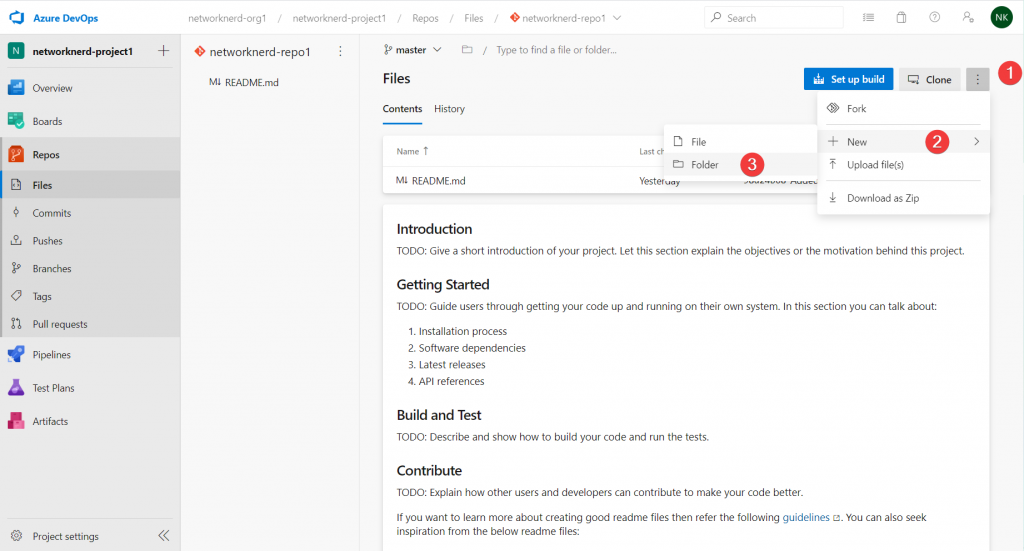Click the find file or folder field

(556, 50)
